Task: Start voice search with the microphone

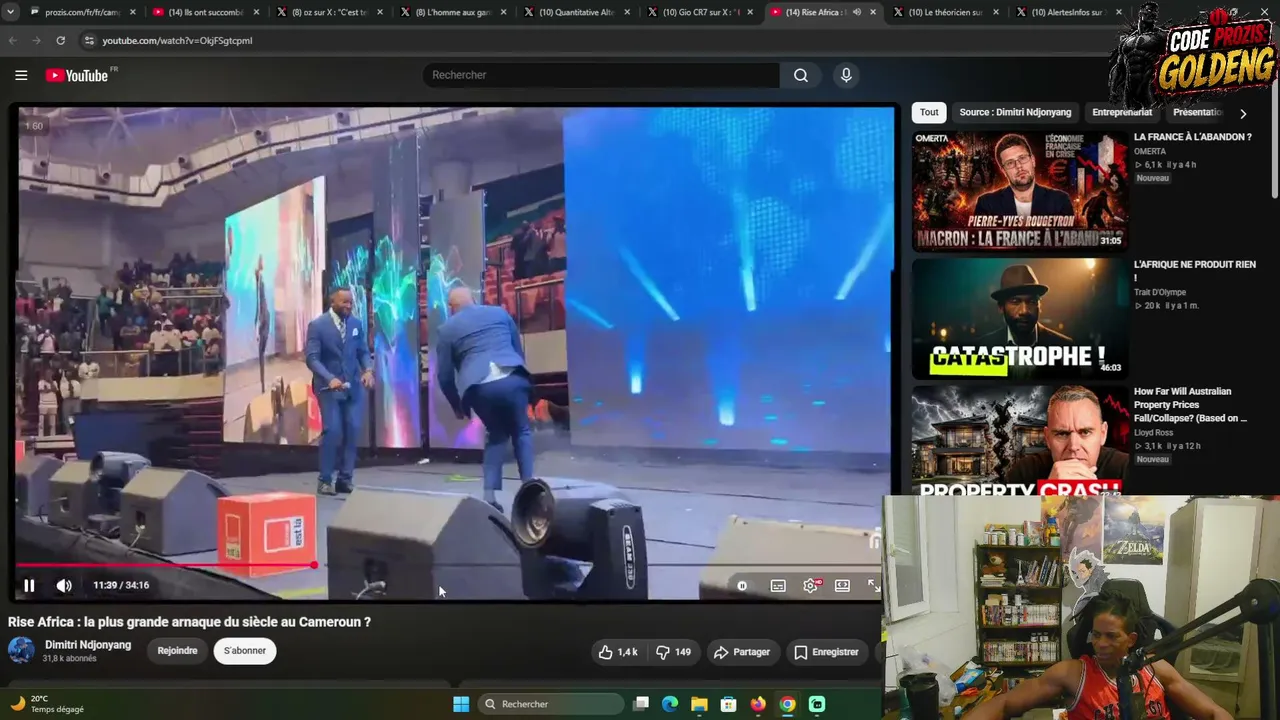Action: click(846, 75)
